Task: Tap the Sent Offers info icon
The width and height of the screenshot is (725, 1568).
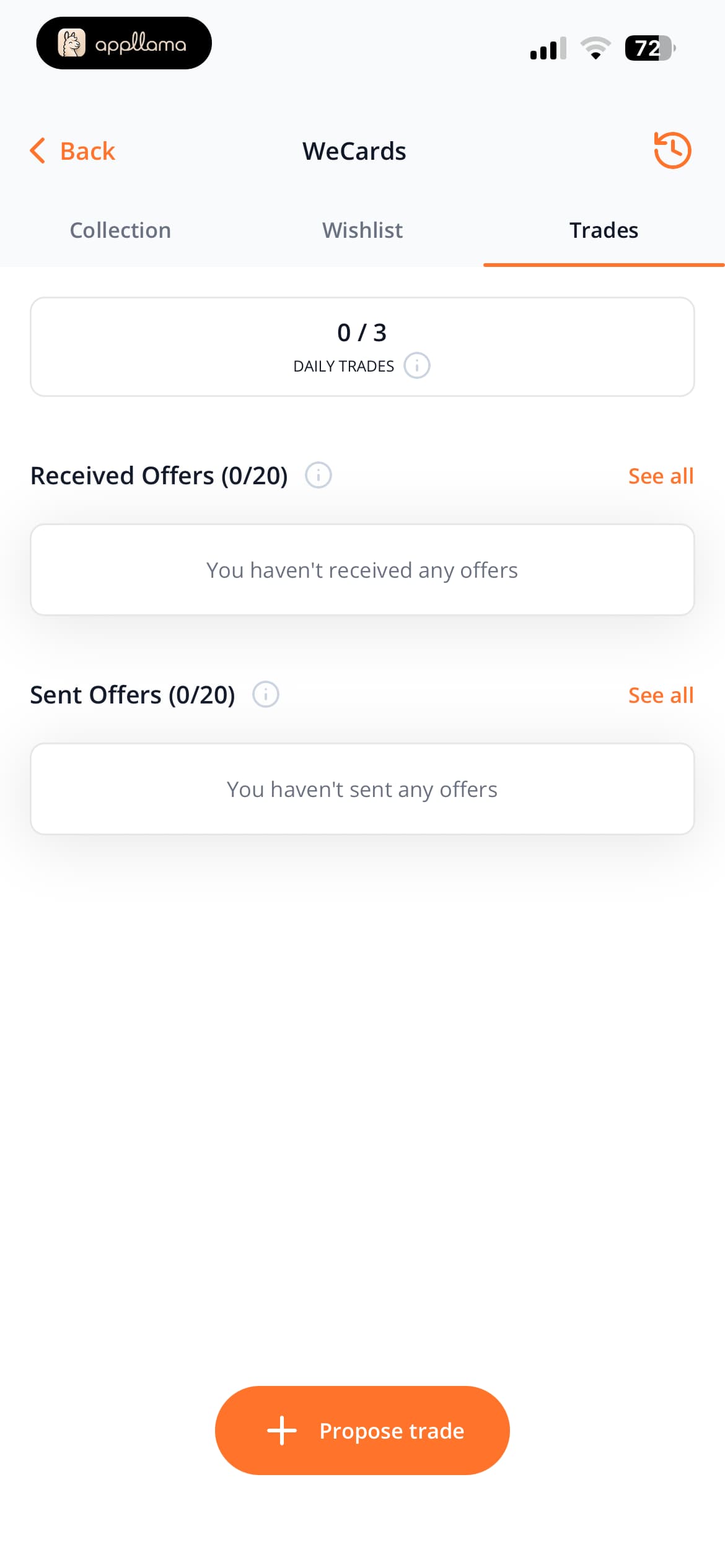Action: [x=266, y=694]
